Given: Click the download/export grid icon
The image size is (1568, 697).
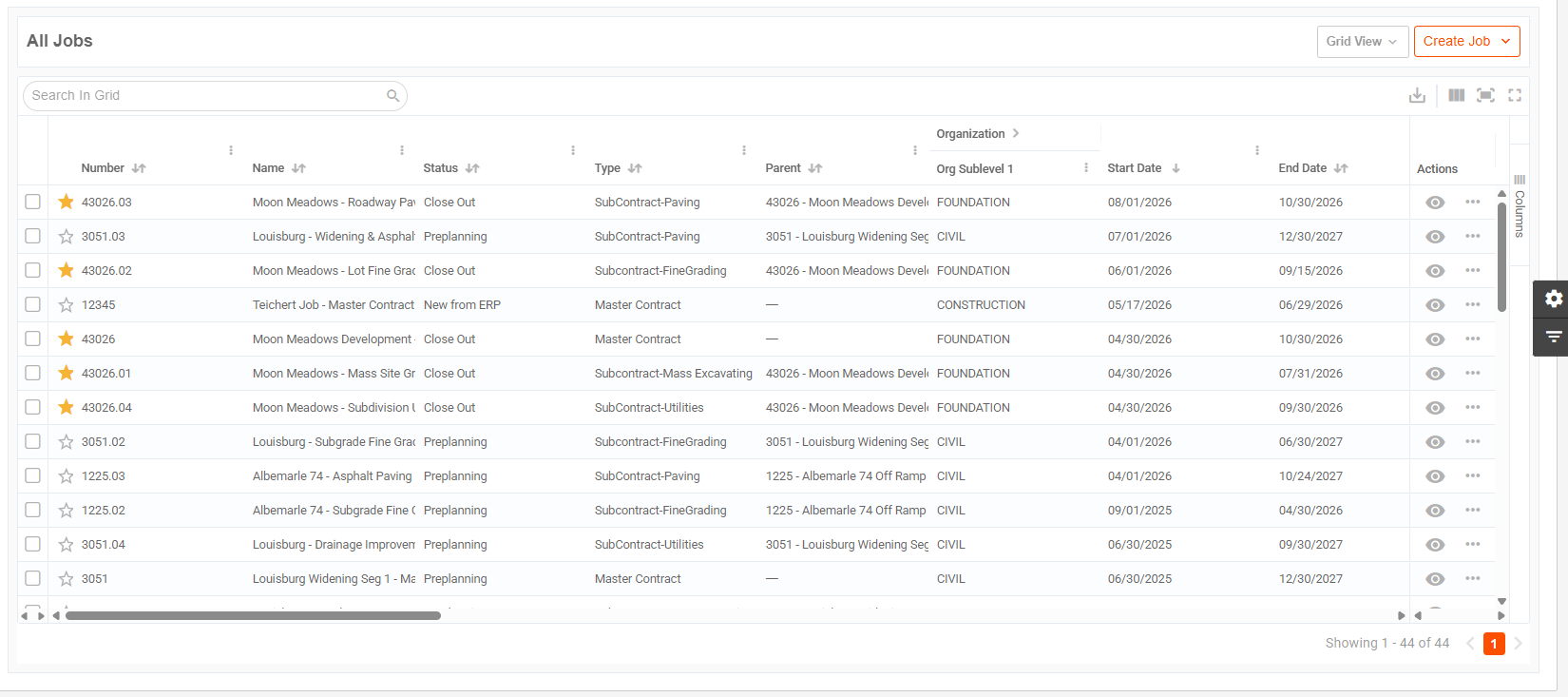Looking at the screenshot, I should (x=1417, y=95).
